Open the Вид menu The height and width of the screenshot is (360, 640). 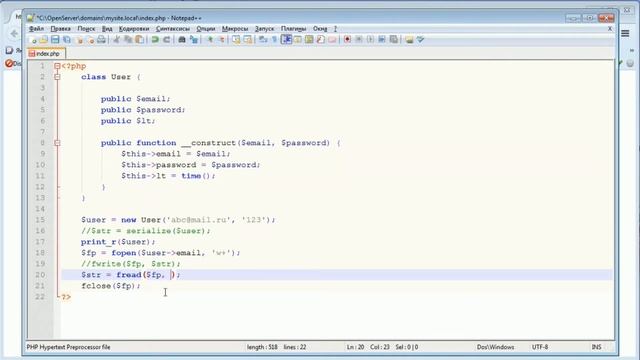point(107,29)
